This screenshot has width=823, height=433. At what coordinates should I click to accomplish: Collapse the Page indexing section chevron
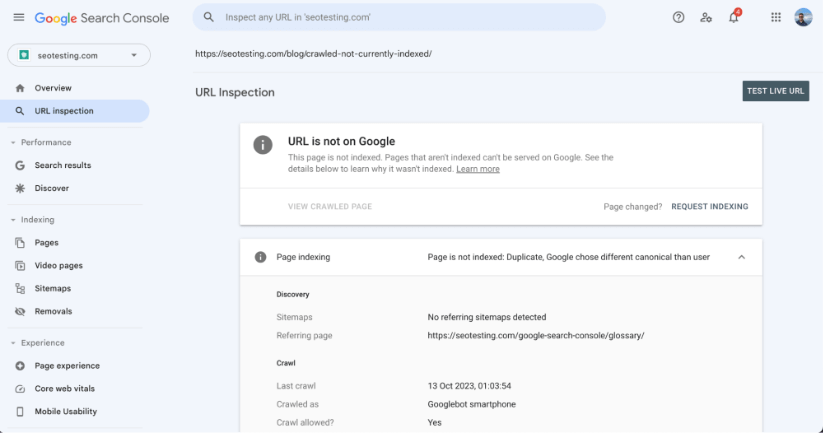tap(741, 257)
